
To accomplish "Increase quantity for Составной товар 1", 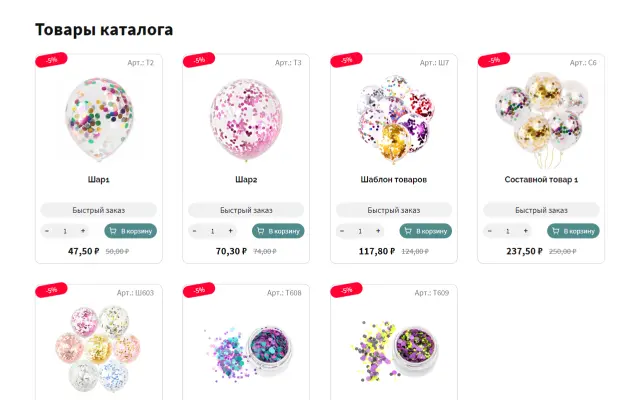I will [x=526, y=231].
